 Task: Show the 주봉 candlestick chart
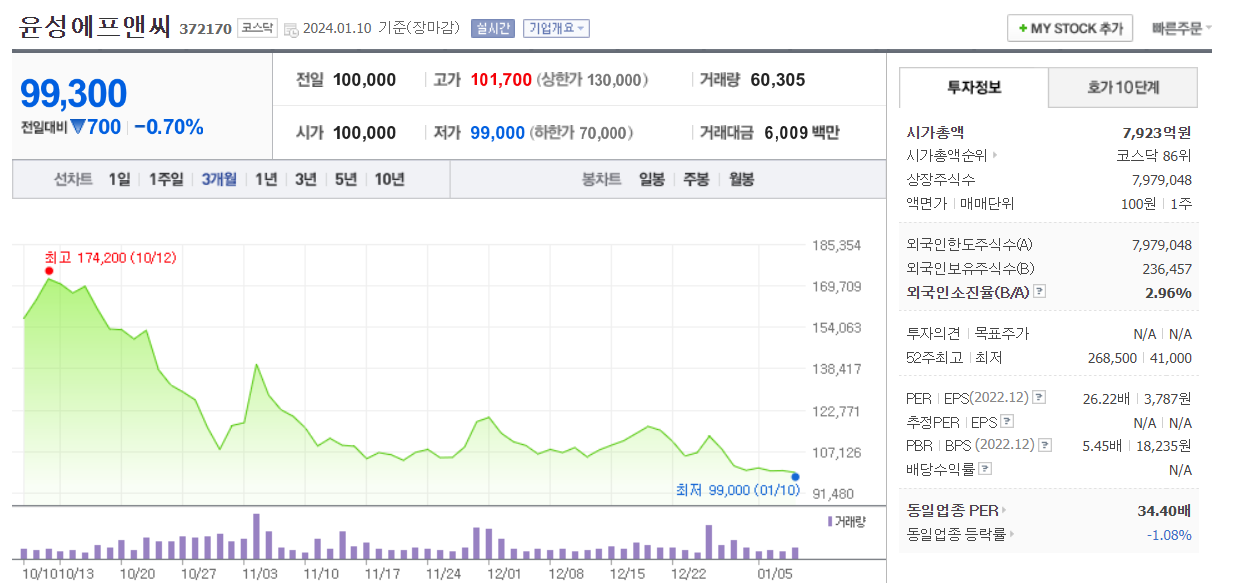tap(696, 179)
